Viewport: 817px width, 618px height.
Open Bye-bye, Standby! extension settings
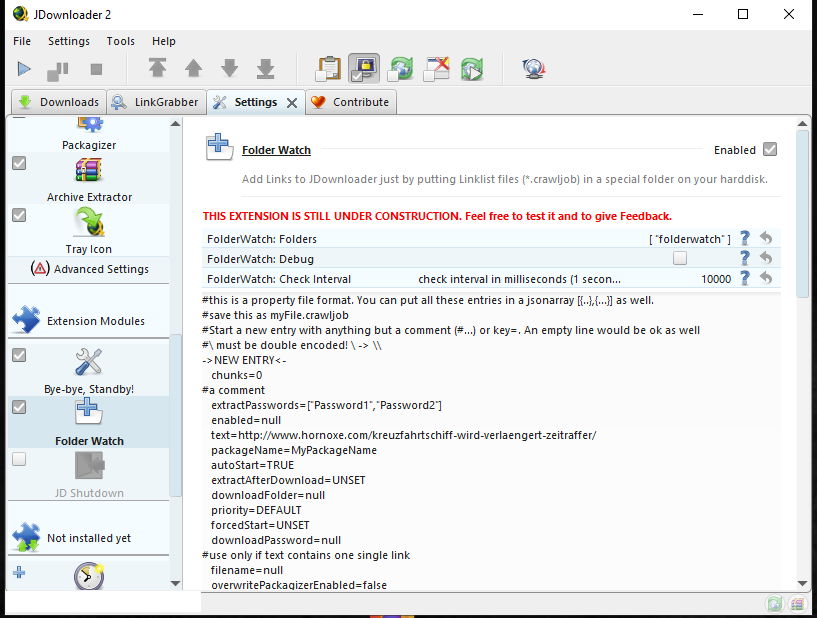point(89,371)
